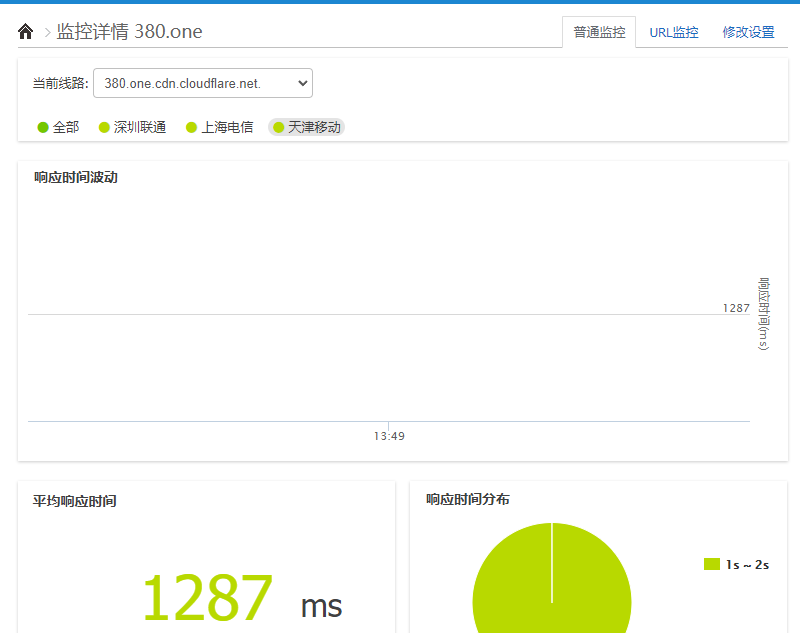Click the 1287 ms average response value

click(x=207, y=598)
